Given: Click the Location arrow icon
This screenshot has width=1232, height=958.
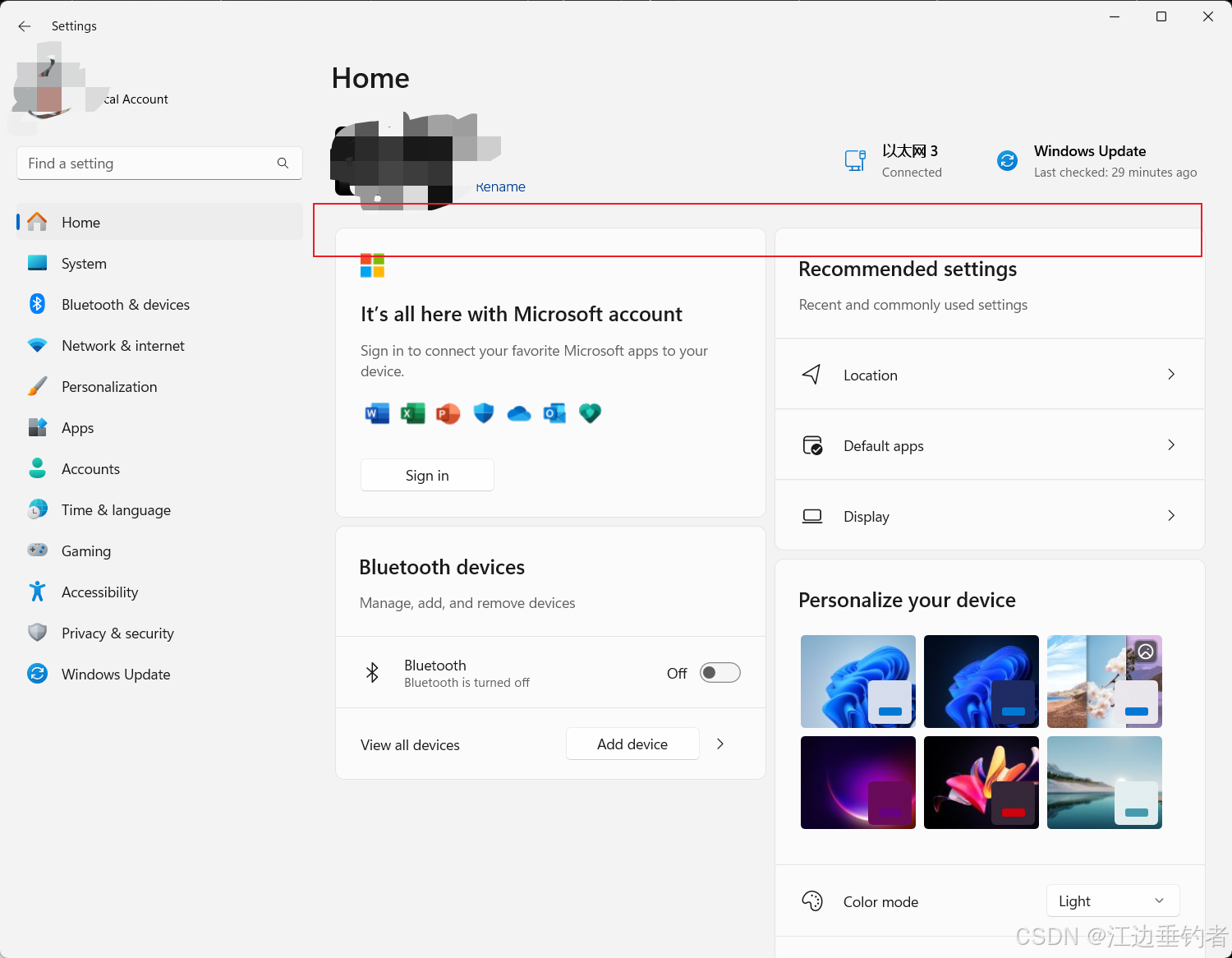Looking at the screenshot, I should tap(811, 375).
